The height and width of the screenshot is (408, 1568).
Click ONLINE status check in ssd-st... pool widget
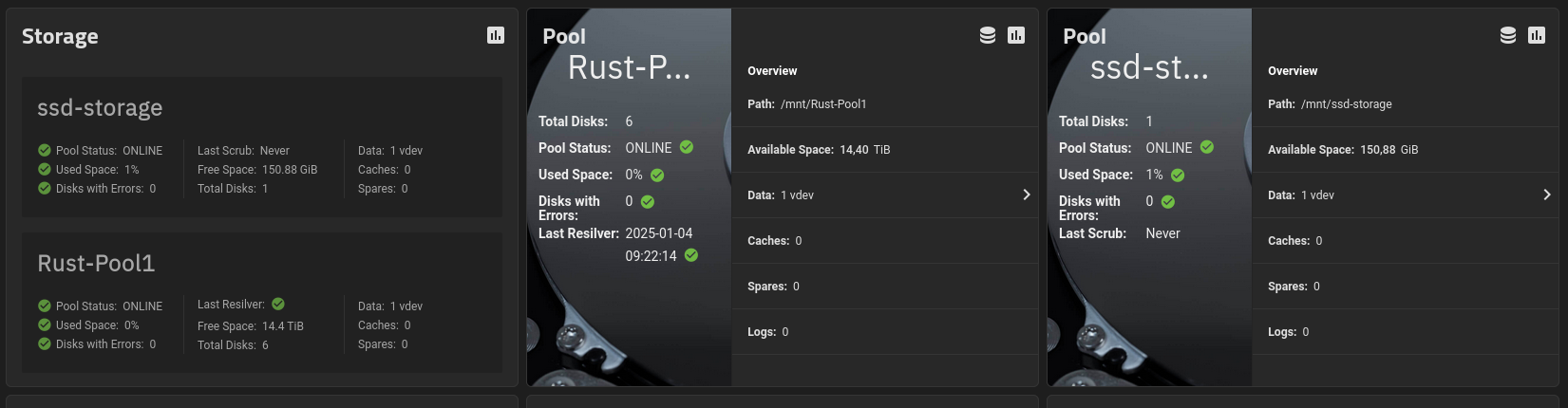[x=1207, y=147]
